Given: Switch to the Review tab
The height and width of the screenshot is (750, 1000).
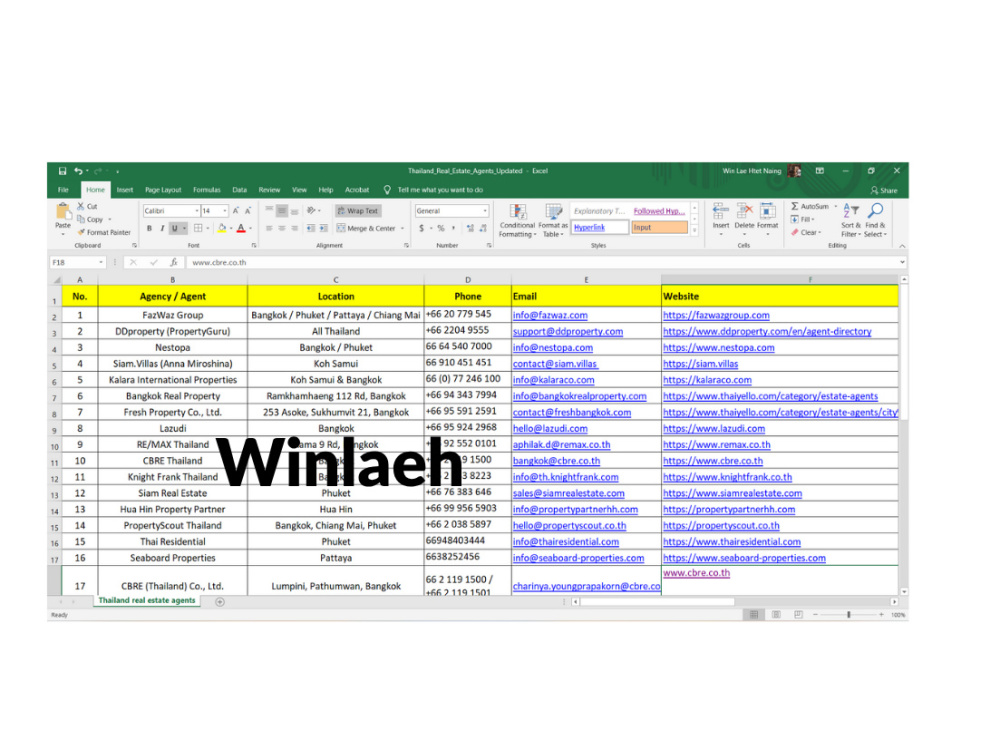Looking at the screenshot, I should tap(269, 190).
